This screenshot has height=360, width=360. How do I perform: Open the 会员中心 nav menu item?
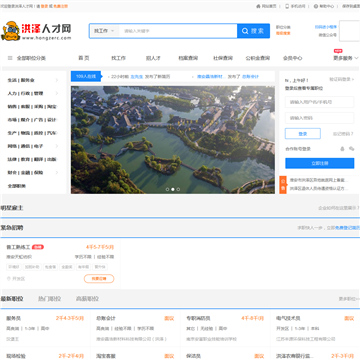292,58
